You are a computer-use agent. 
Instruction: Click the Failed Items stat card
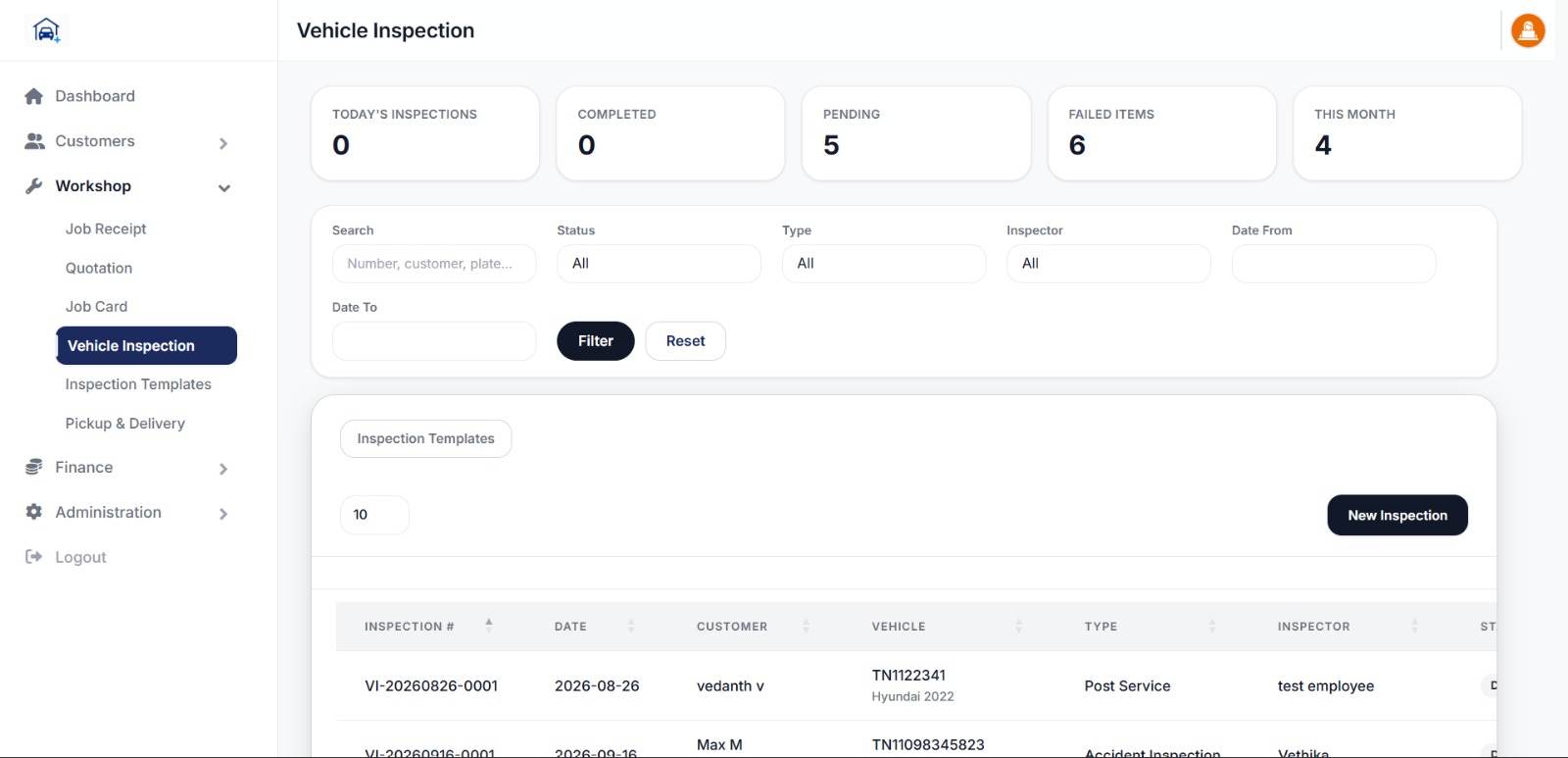pyautogui.click(x=1162, y=133)
